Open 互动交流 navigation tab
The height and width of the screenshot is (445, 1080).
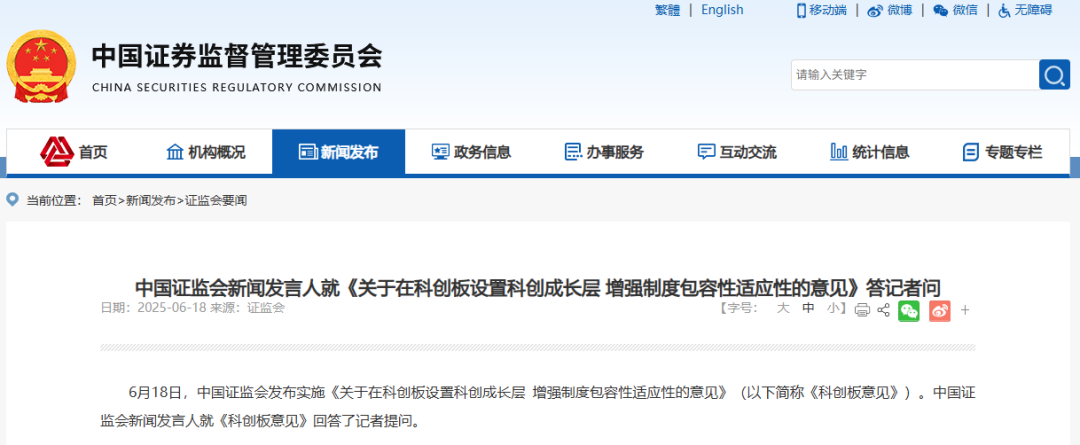[737, 152]
